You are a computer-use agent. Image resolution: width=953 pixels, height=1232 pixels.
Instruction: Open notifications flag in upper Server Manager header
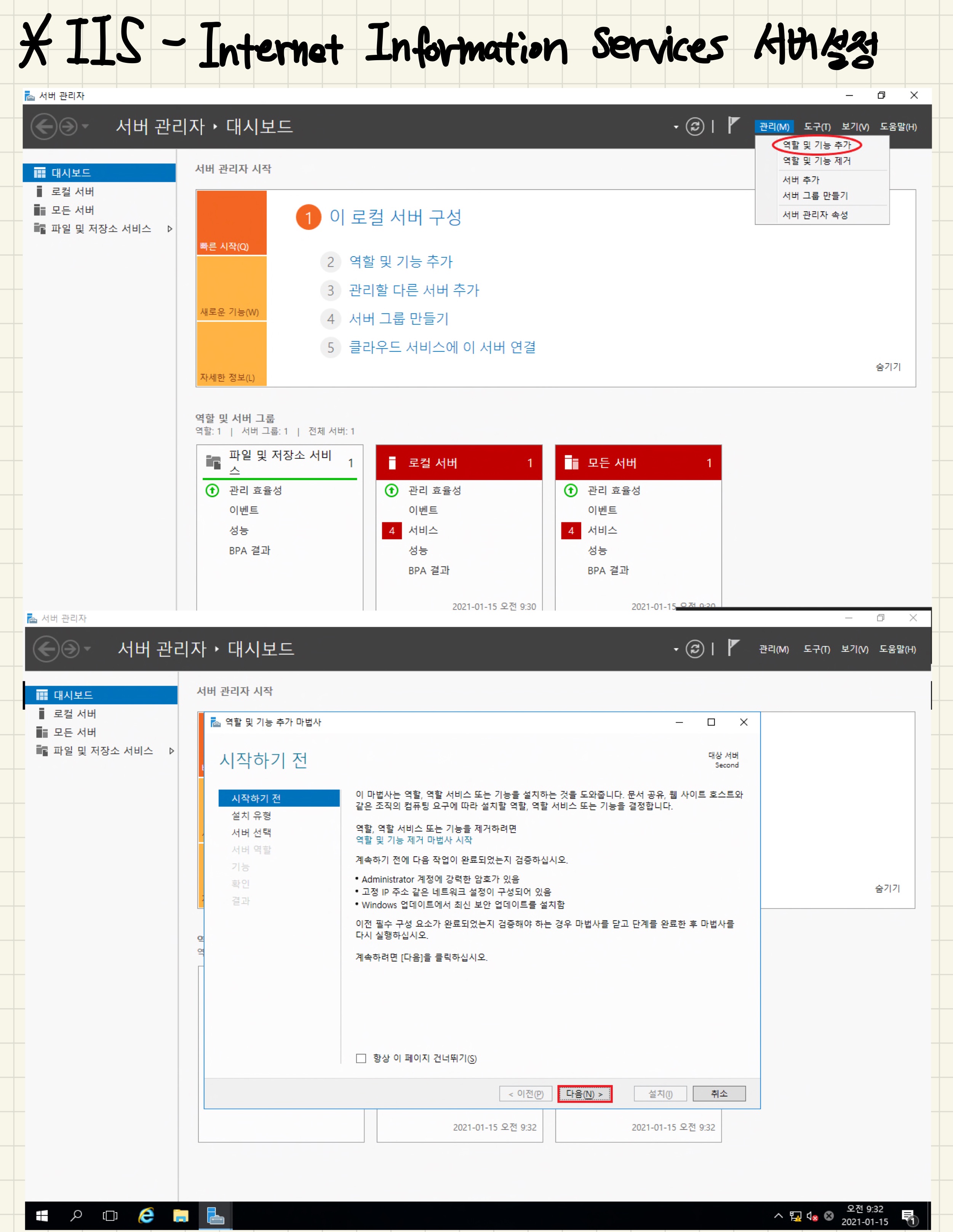(733, 125)
